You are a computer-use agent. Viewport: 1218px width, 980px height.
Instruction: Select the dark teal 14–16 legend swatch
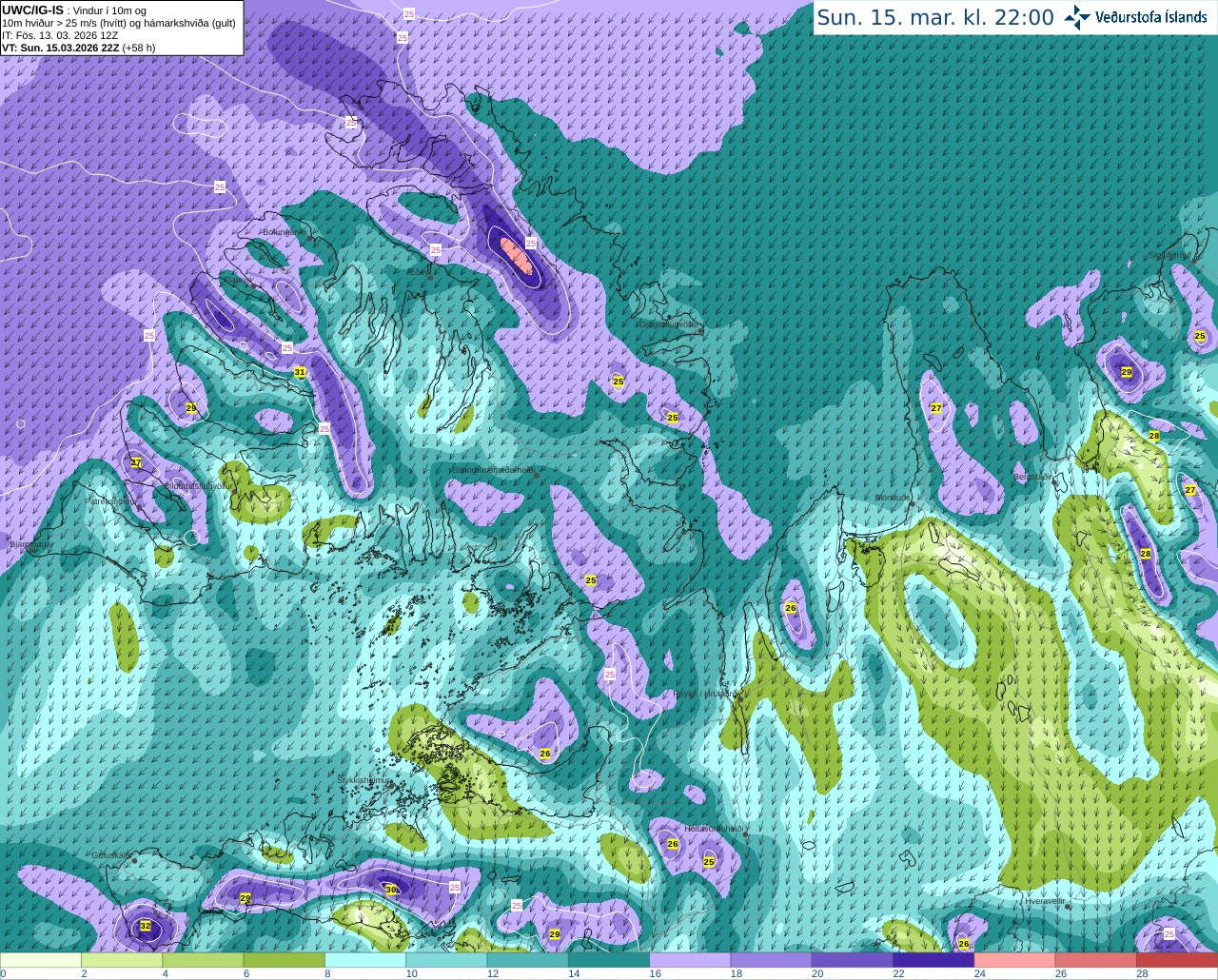click(x=609, y=960)
